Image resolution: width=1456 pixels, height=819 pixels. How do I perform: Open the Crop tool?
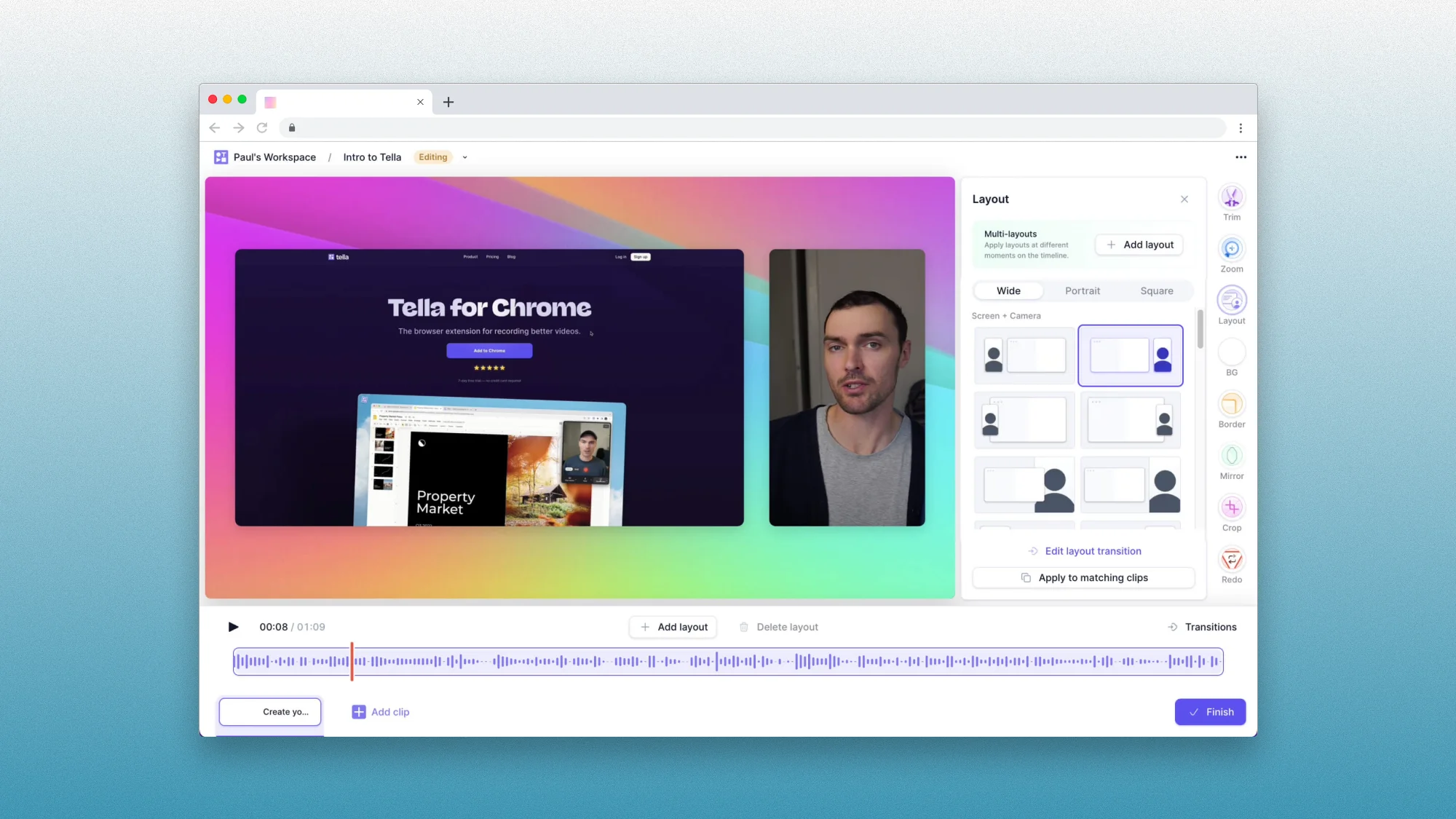pyautogui.click(x=1231, y=507)
